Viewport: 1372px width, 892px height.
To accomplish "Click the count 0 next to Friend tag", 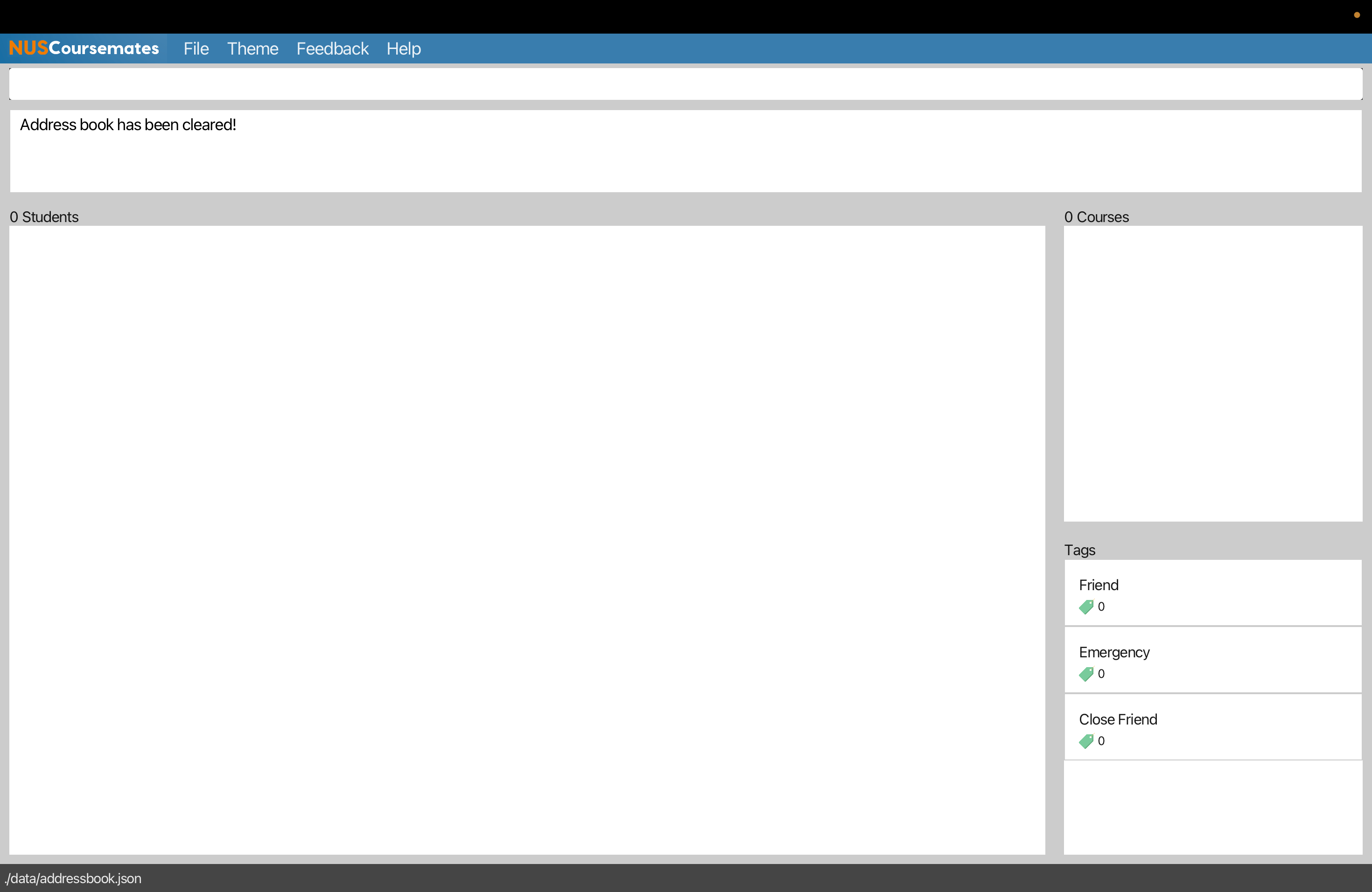I will (x=1101, y=607).
